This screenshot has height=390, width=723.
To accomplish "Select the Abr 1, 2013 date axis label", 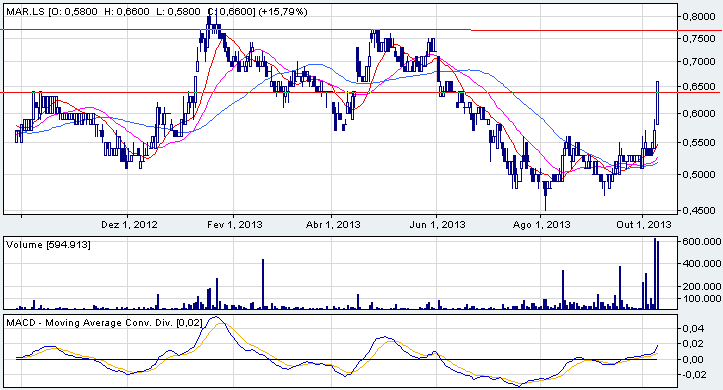I will [333, 225].
